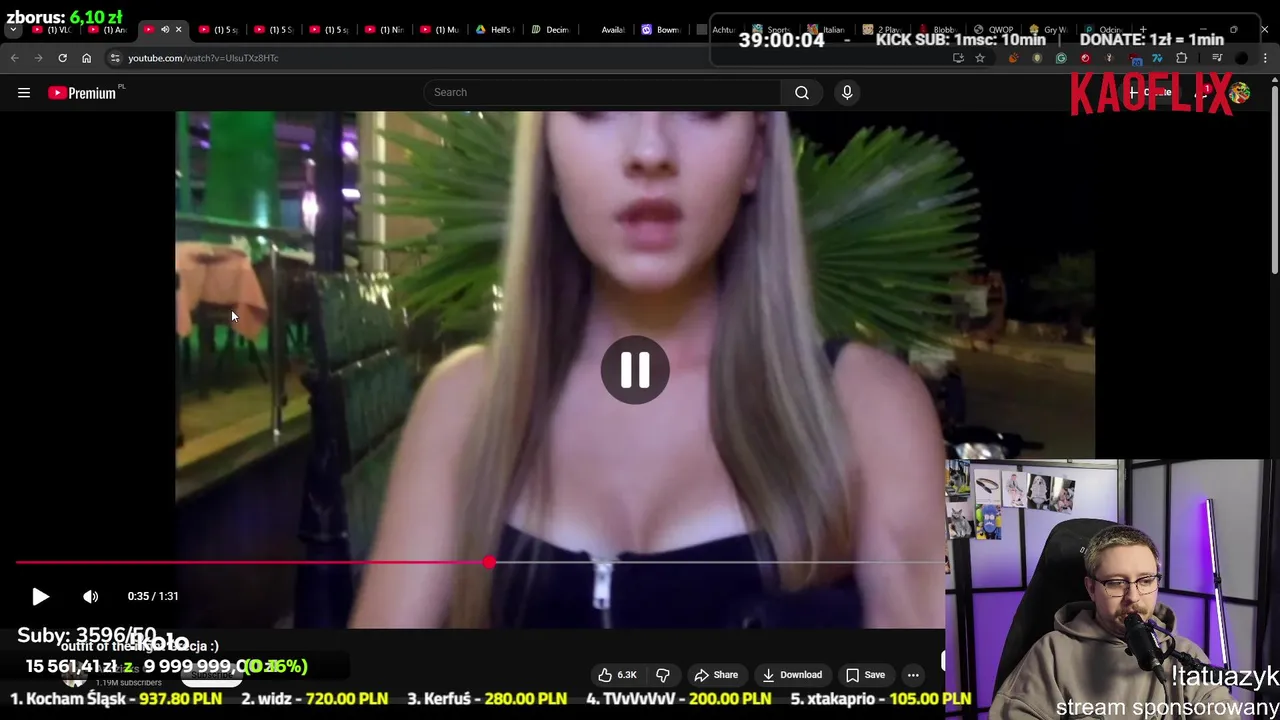Switch to the "(1) Nin" tab
This screenshot has width=1280, height=720.
coord(385,30)
